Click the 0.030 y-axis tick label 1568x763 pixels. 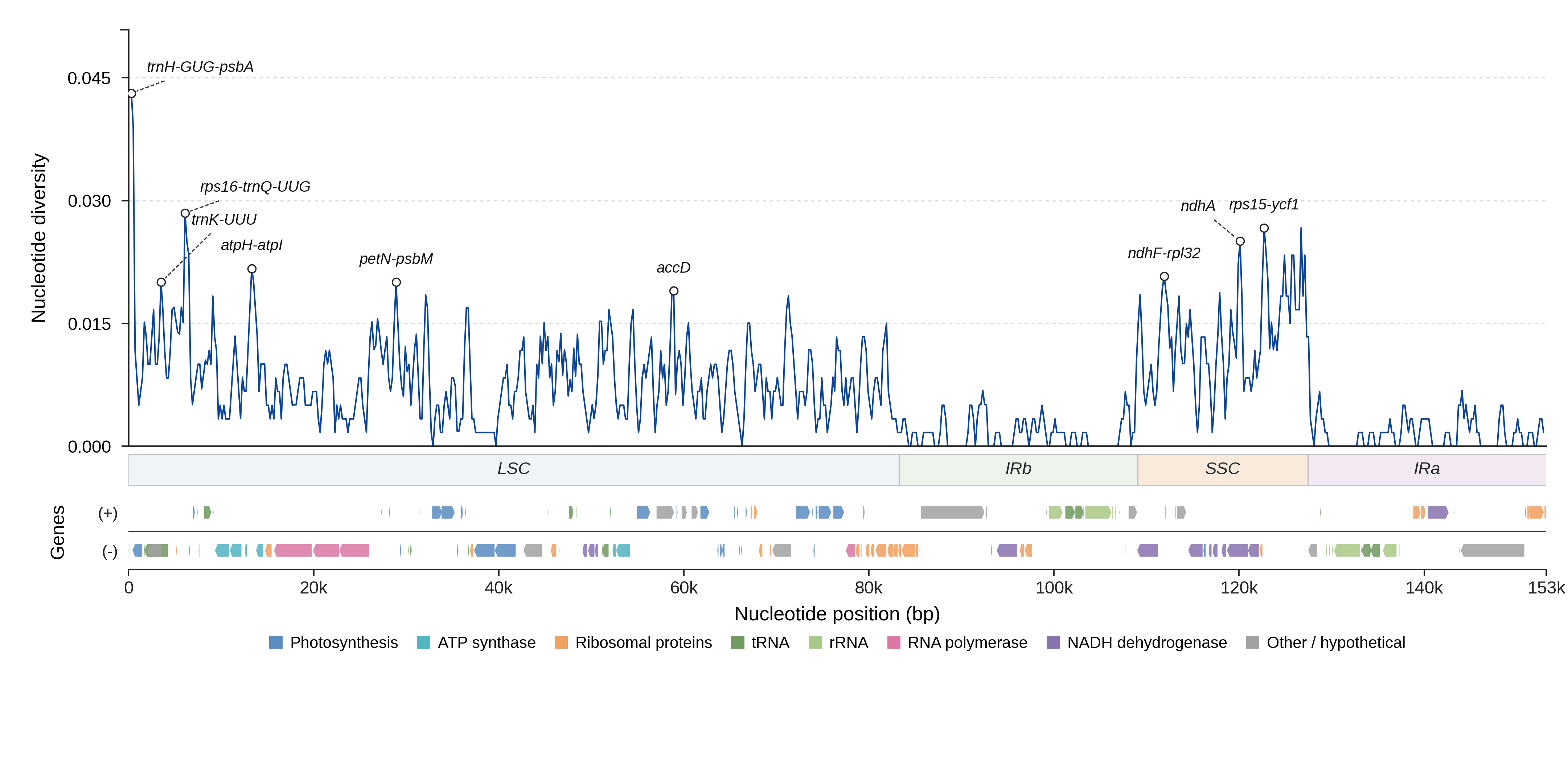[x=89, y=201]
